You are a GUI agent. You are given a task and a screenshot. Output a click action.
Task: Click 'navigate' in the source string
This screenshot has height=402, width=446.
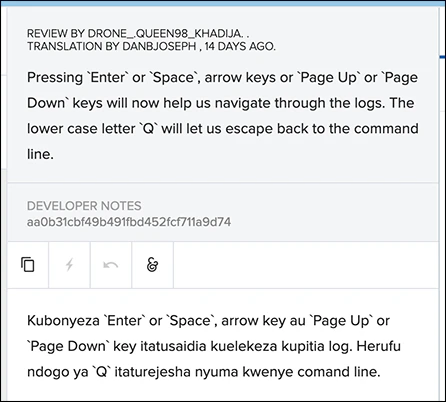point(243,103)
